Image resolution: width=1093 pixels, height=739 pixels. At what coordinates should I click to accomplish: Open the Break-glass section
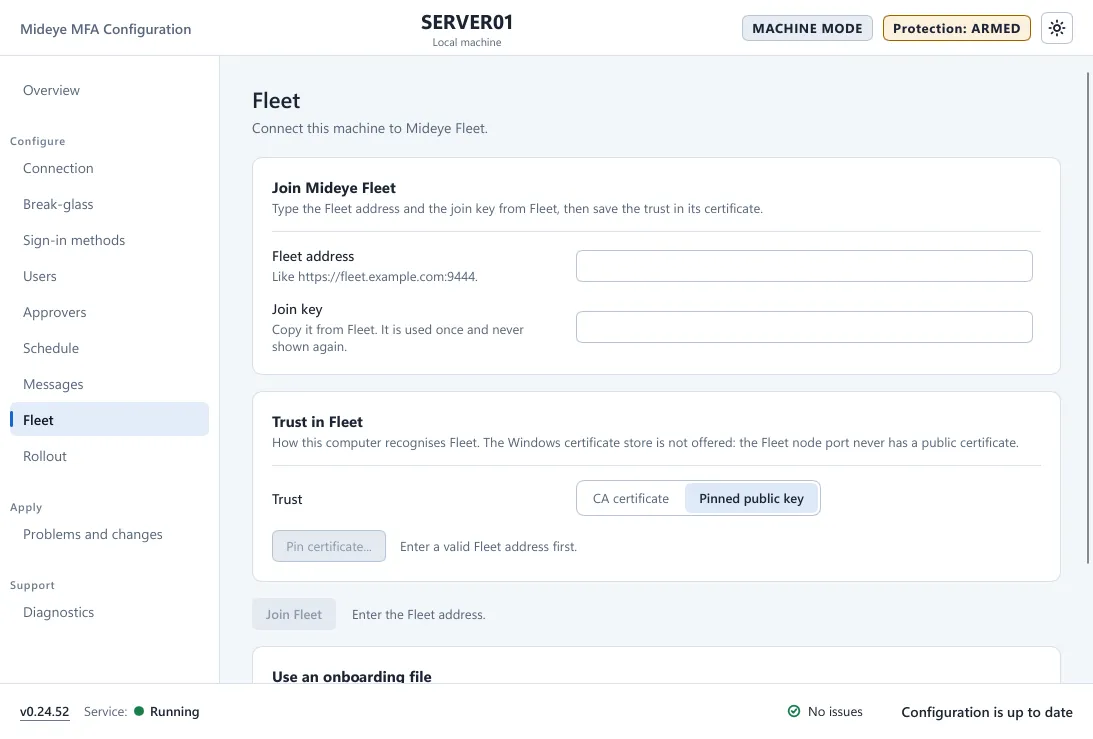coord(58,204)
